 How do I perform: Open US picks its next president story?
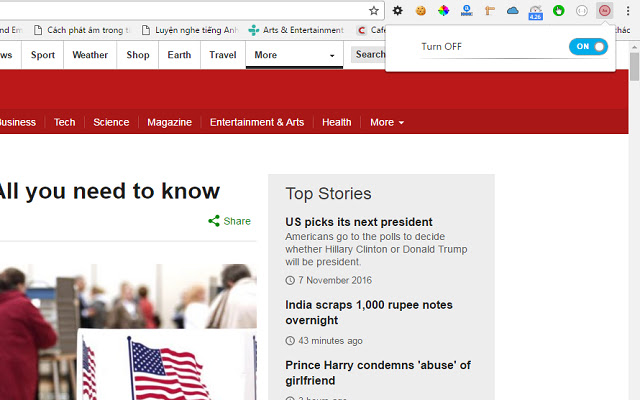(x=358, y=222)
